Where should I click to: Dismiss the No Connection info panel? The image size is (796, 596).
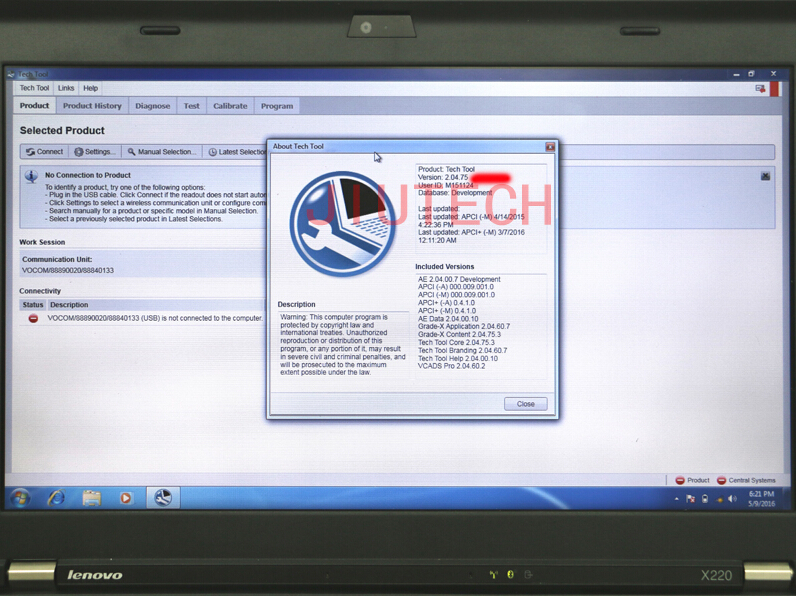click(765, 176)
